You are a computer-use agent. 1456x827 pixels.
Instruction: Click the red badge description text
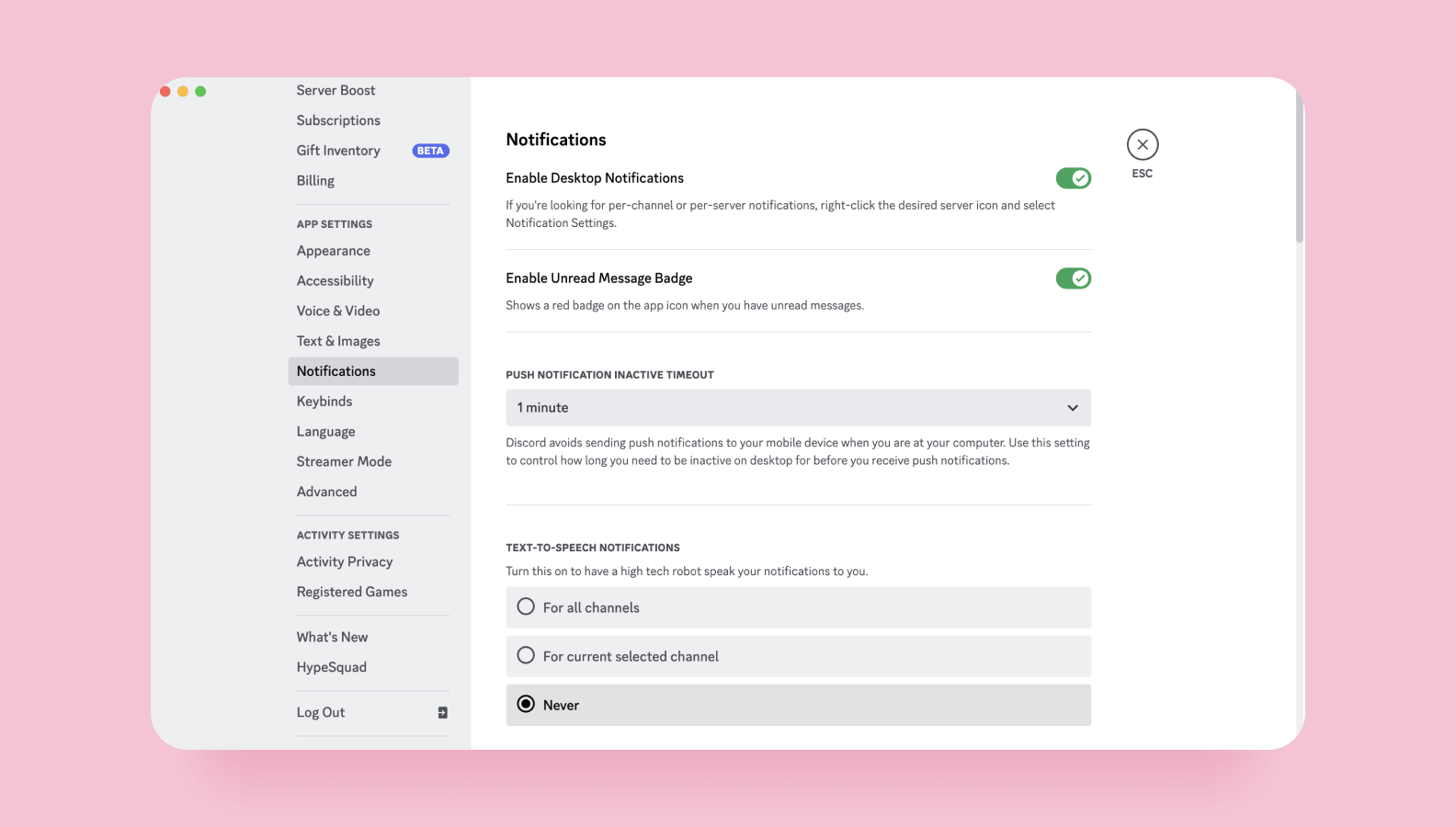(x=685, y=306)
